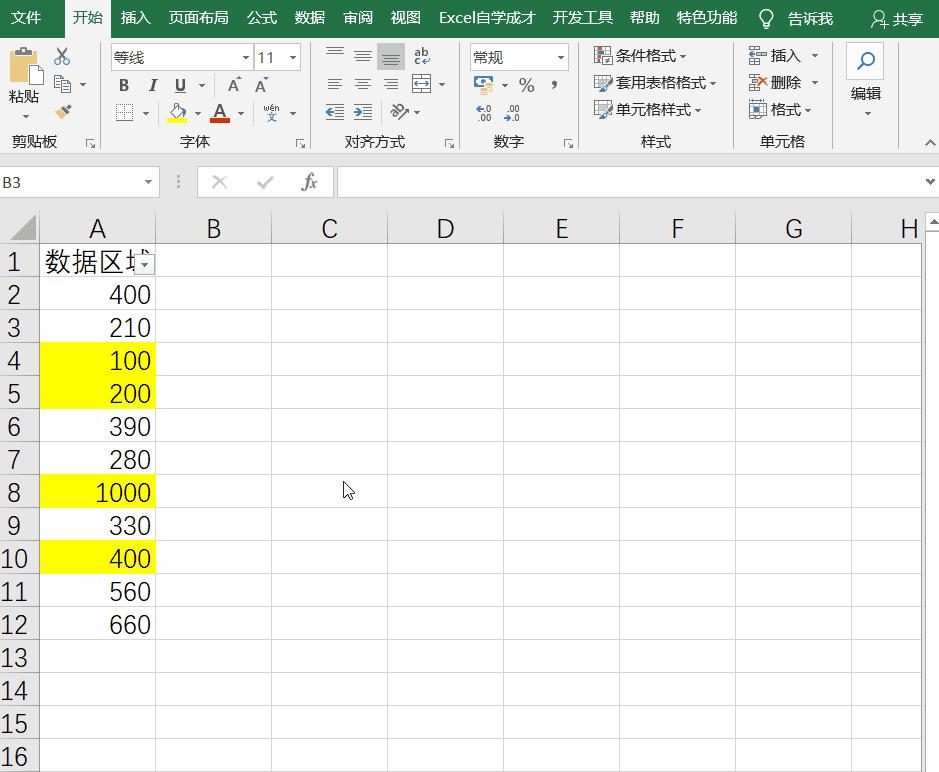The width and height of the screenshot is (939, 772).
Task: Apply percent style format
Action: (x=526, y=85)
